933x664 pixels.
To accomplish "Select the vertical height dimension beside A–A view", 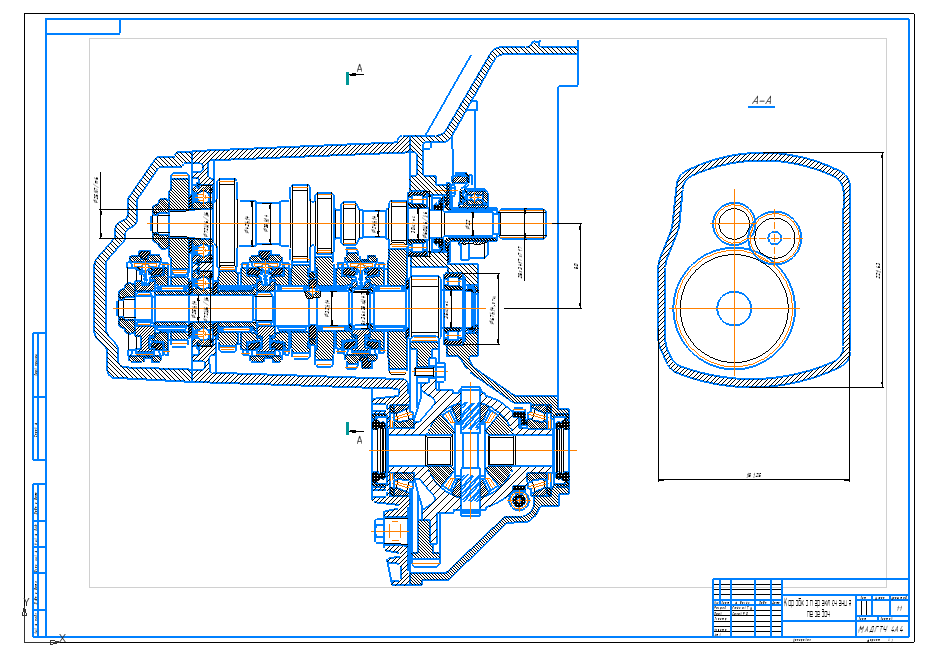I will [880, 269].
